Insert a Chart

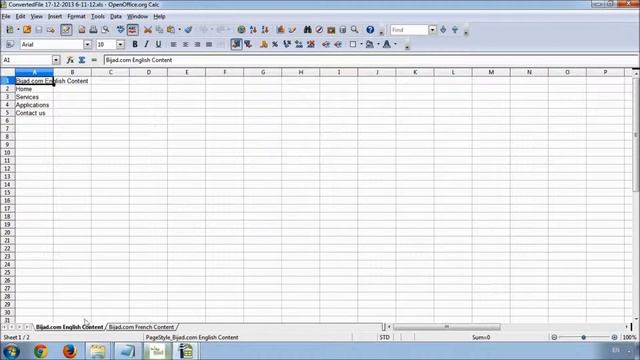[x=280, y=30]
